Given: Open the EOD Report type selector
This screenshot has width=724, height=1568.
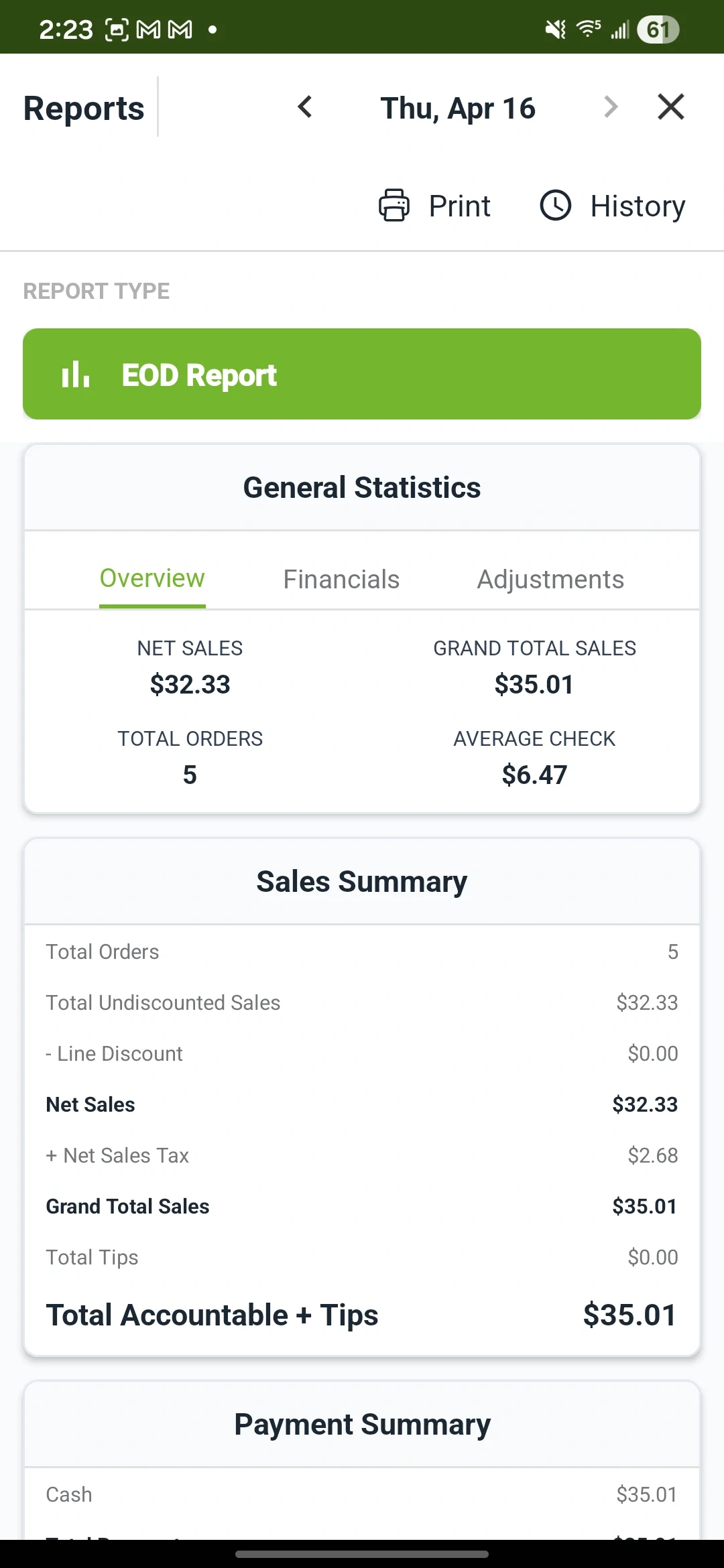Looking at the screenshot, I should 362,375.
